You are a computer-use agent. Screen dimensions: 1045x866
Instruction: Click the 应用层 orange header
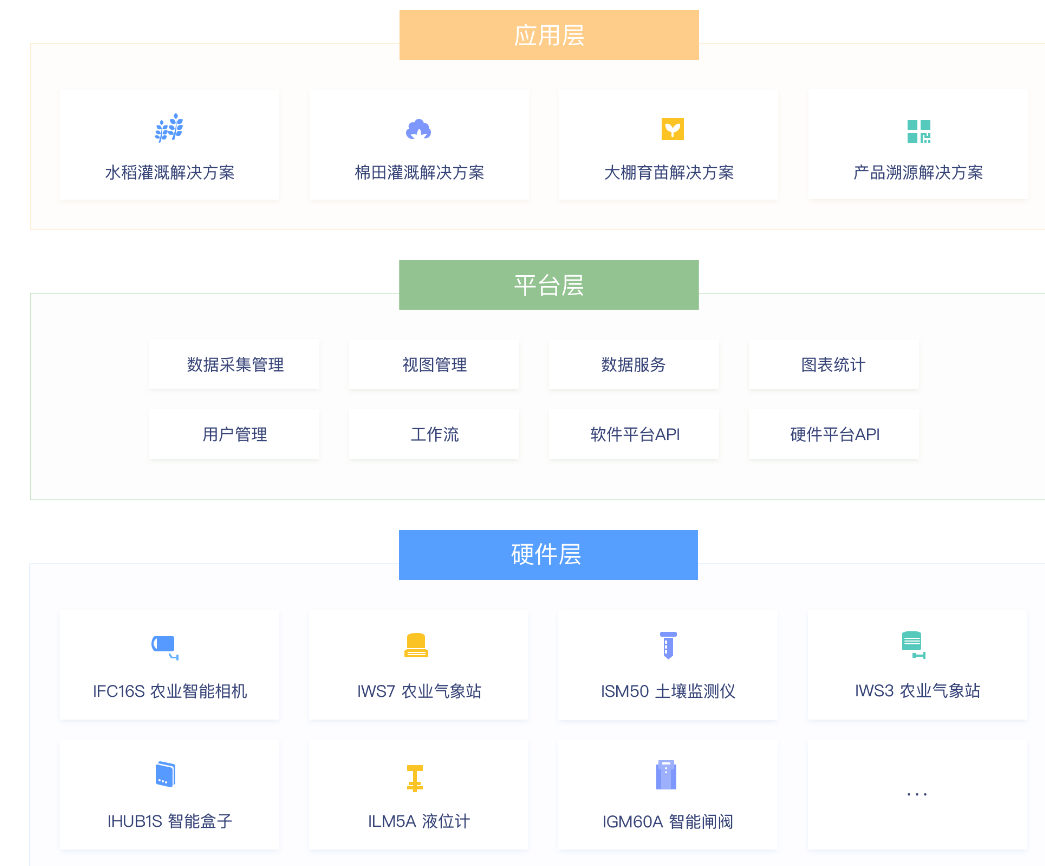coord(549,35)
